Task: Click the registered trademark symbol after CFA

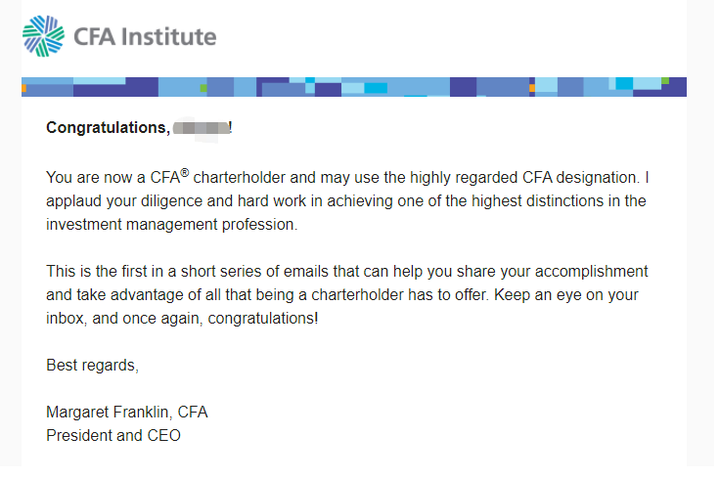Action: (184, 172)
